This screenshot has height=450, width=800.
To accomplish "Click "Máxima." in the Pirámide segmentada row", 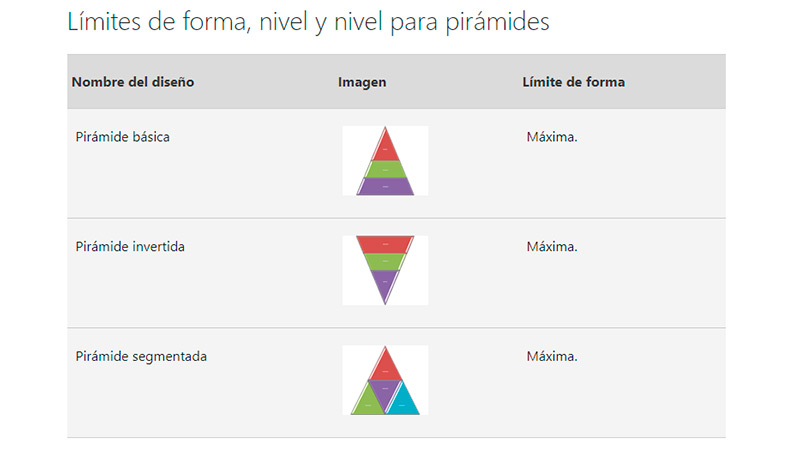I will (x=552, y=356).
